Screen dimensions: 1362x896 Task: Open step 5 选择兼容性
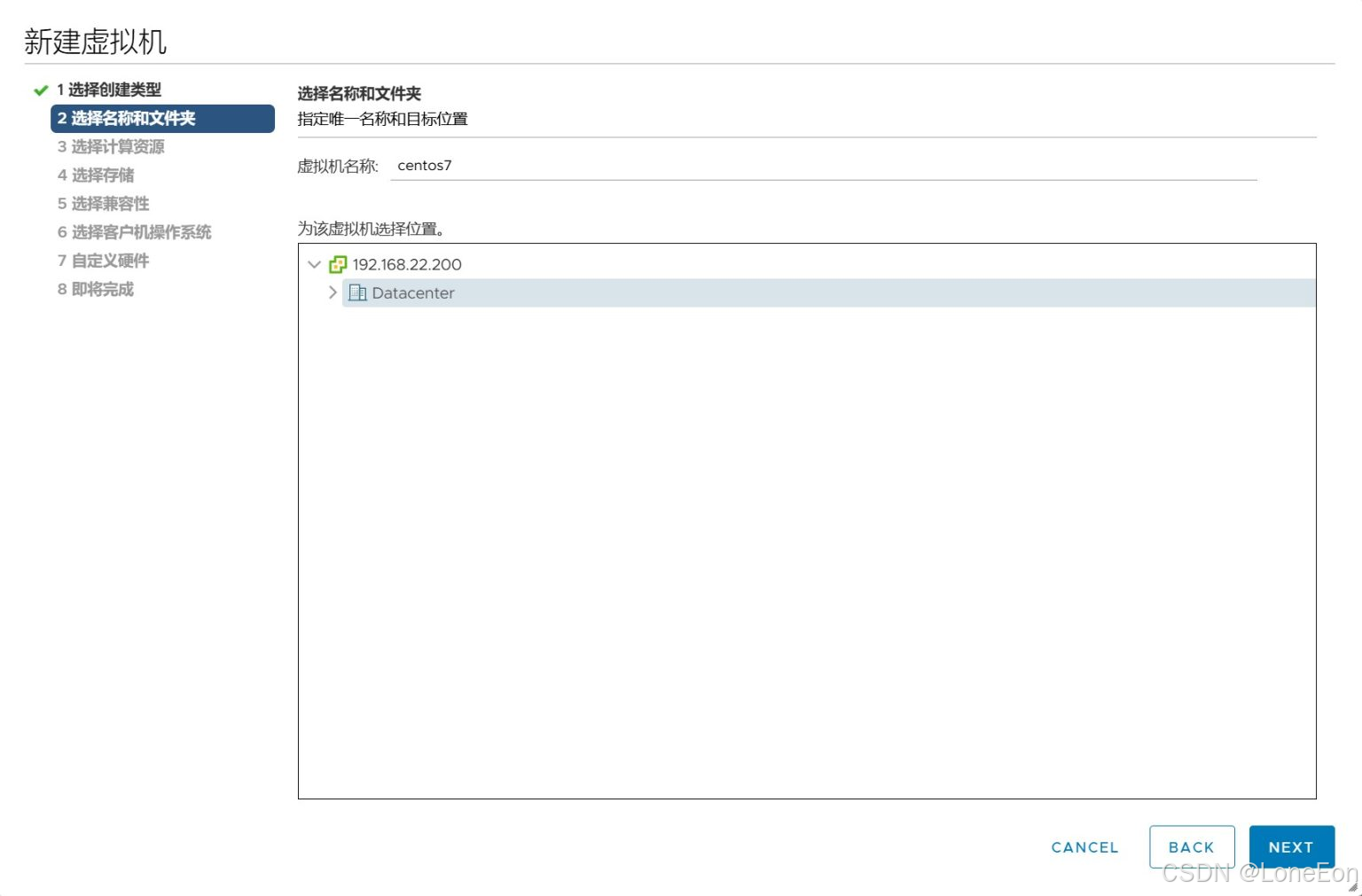click(103, 204)
